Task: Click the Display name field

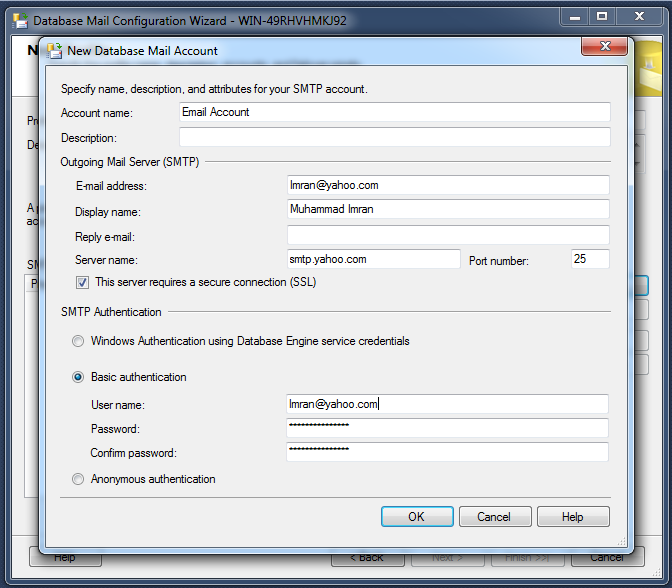Action: point(447,209)
